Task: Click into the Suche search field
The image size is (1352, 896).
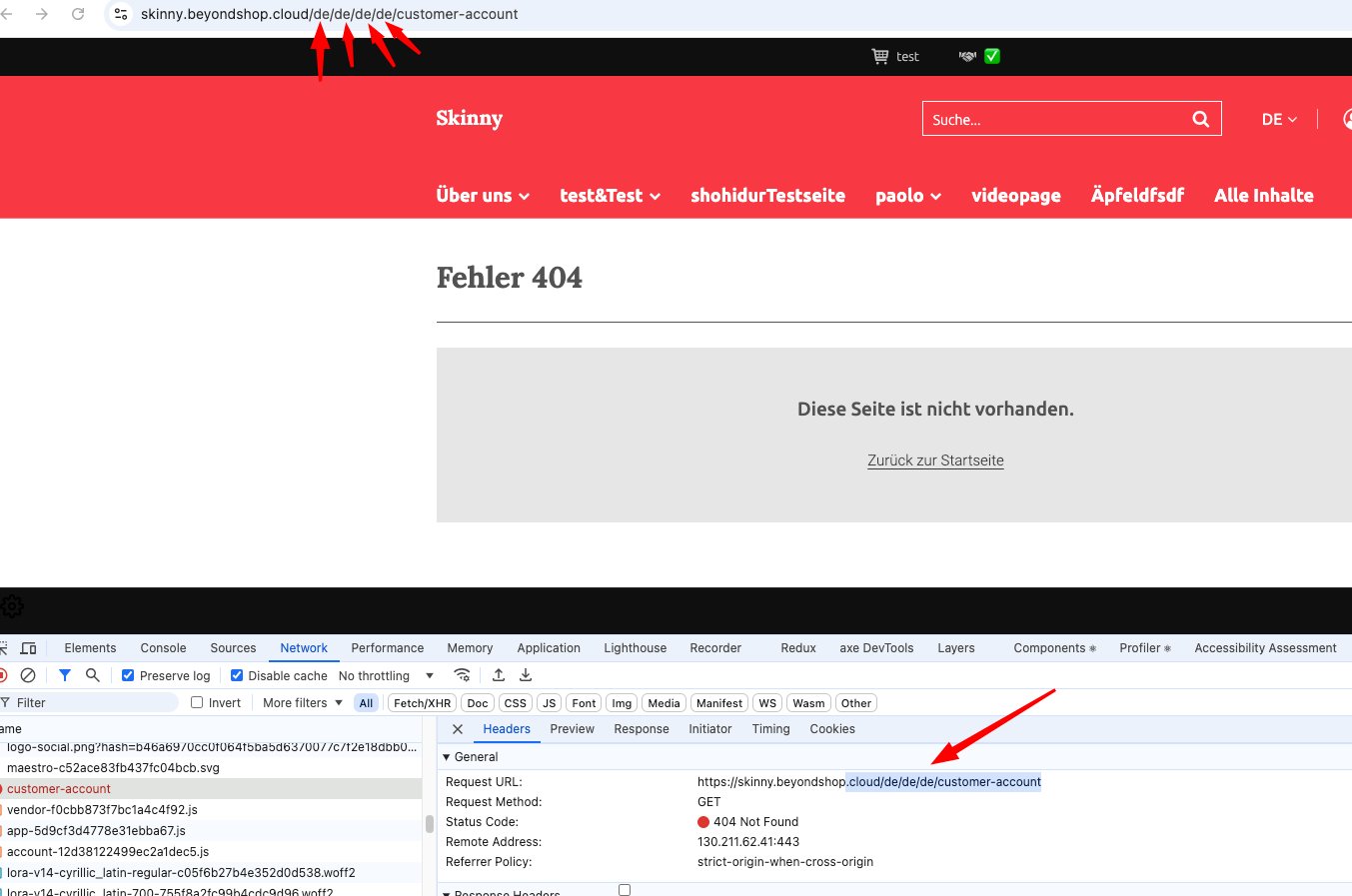Action: 1049,119
